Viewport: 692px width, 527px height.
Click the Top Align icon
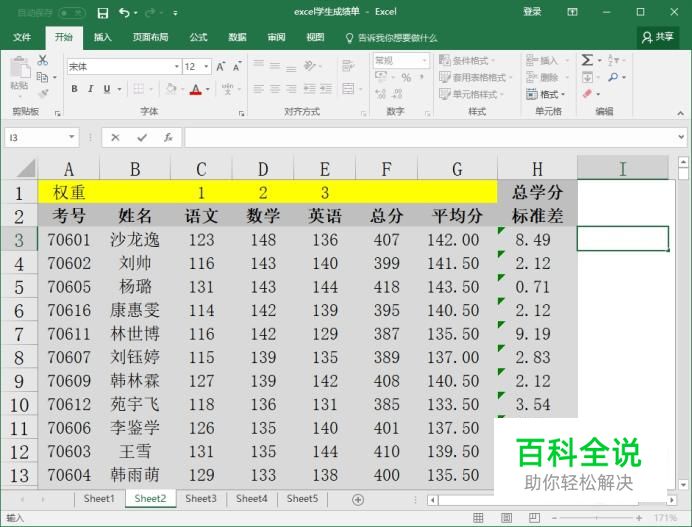259,65
